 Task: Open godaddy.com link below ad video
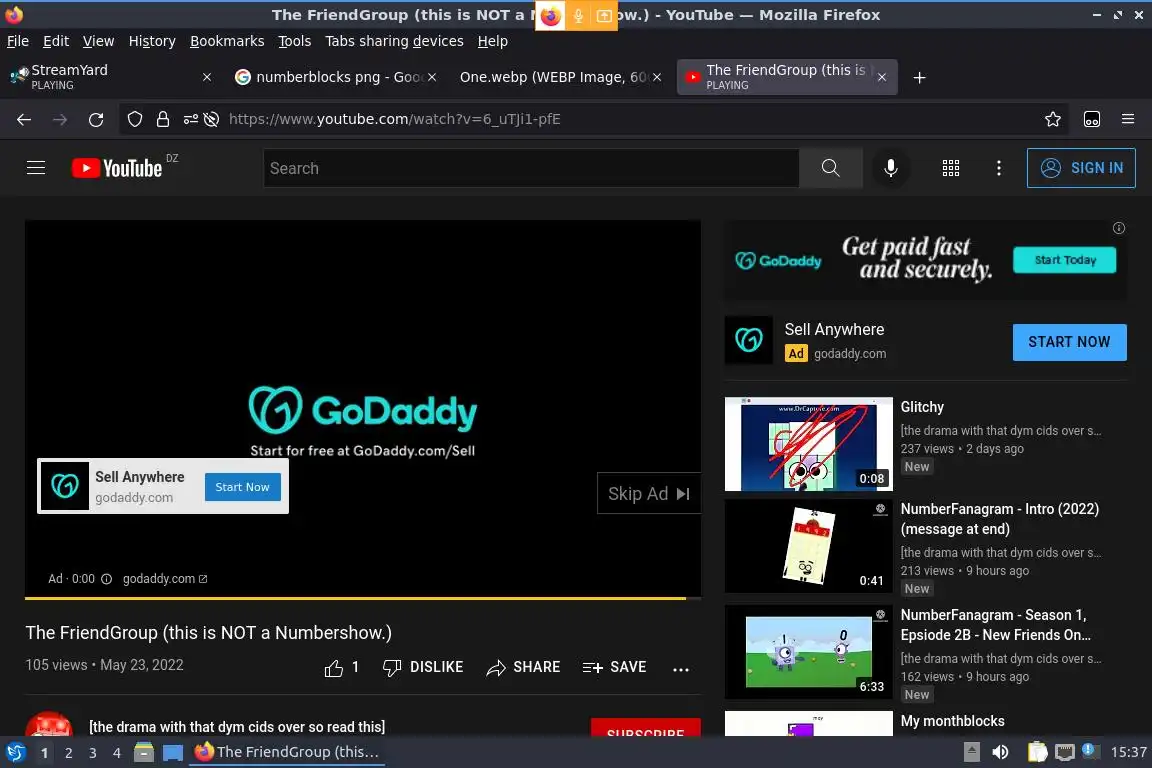tap(165, 579)
